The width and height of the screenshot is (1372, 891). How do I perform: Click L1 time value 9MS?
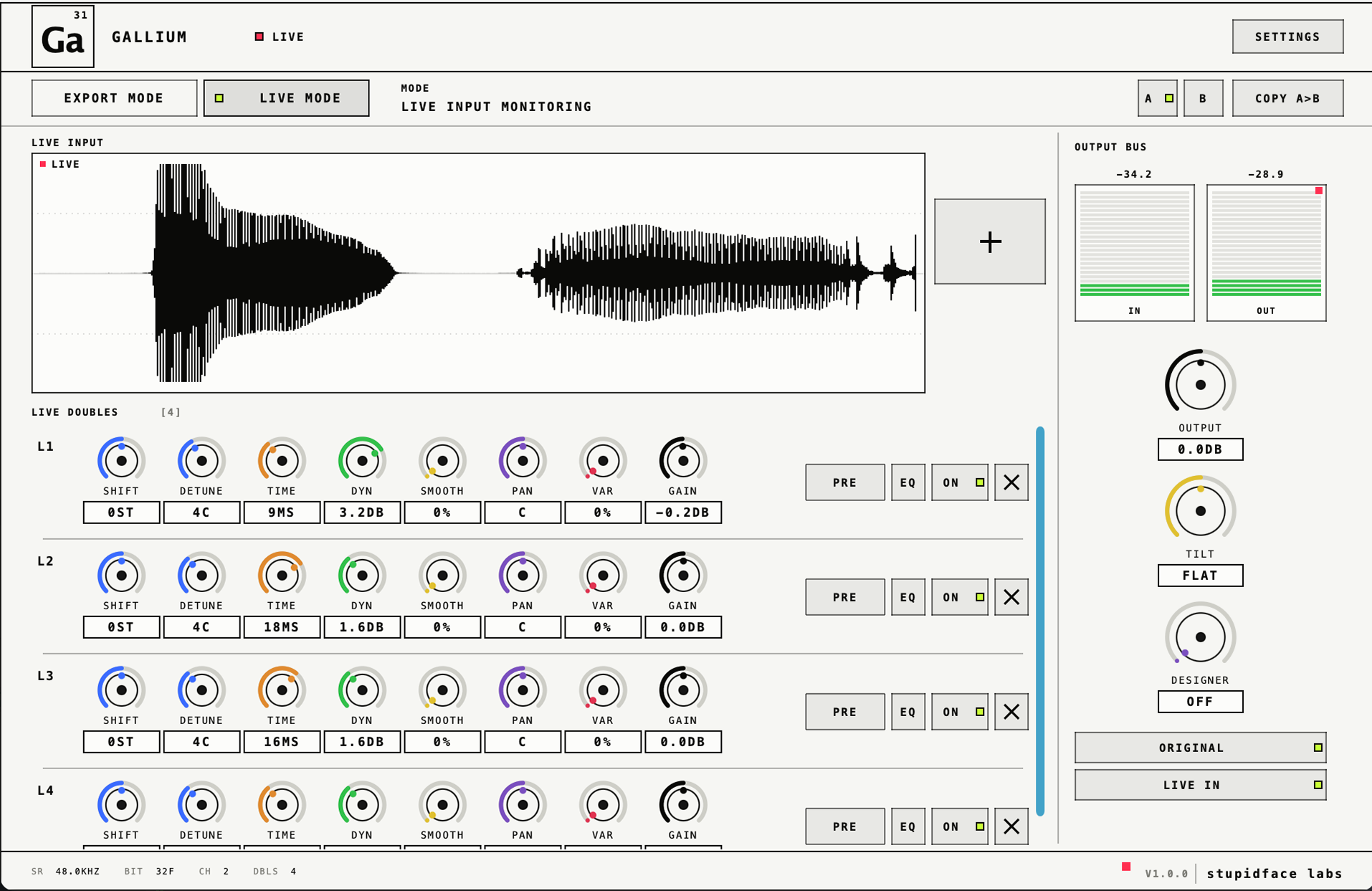click(282, 513)
